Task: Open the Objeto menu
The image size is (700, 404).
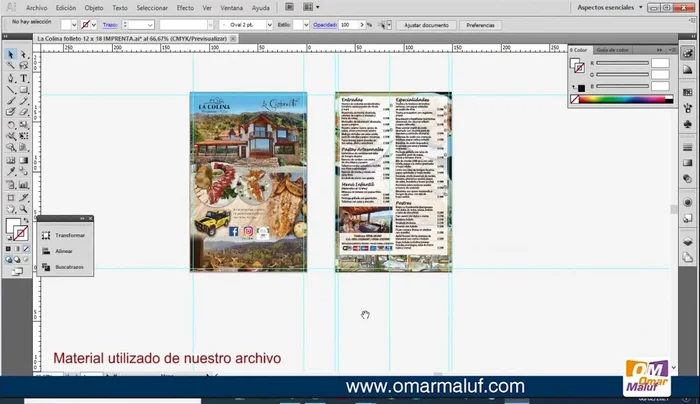Action: point(94,8)
